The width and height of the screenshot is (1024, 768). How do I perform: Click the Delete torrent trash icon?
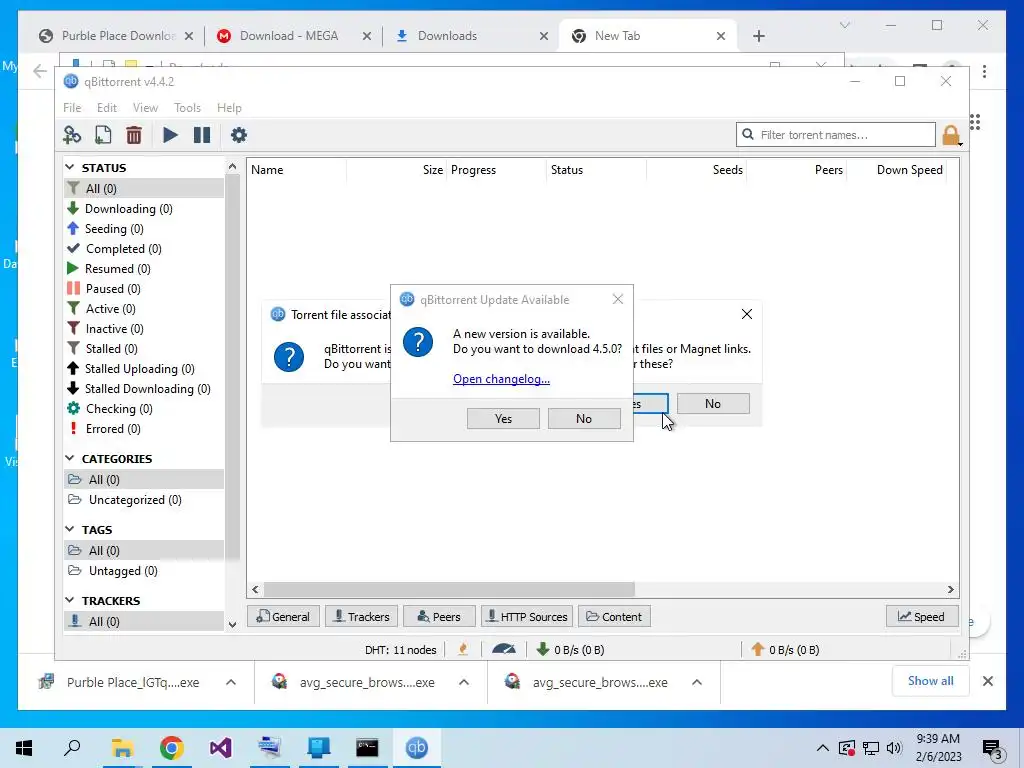click(134, 135)
